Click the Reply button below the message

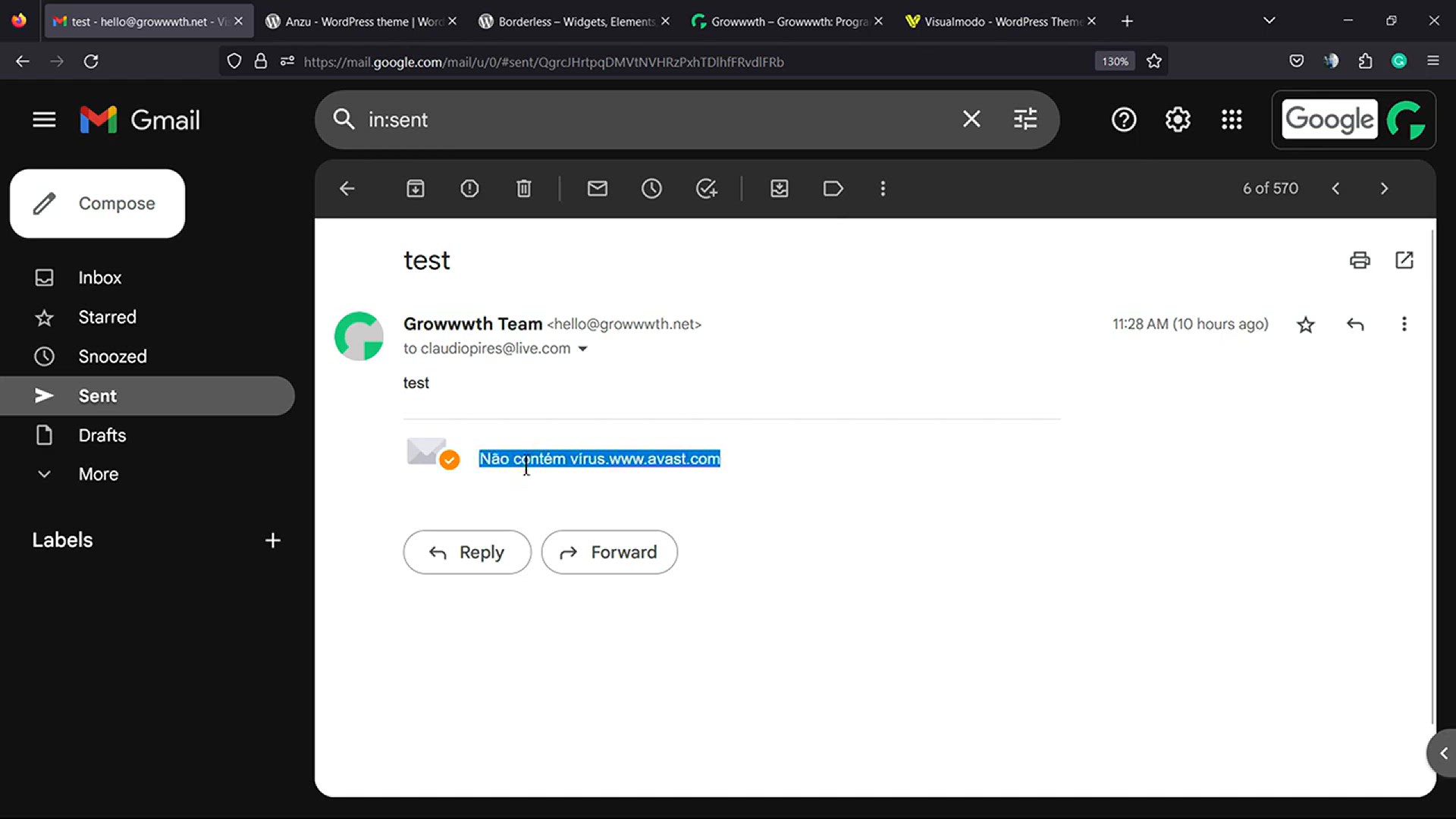(x=467, y=552)
